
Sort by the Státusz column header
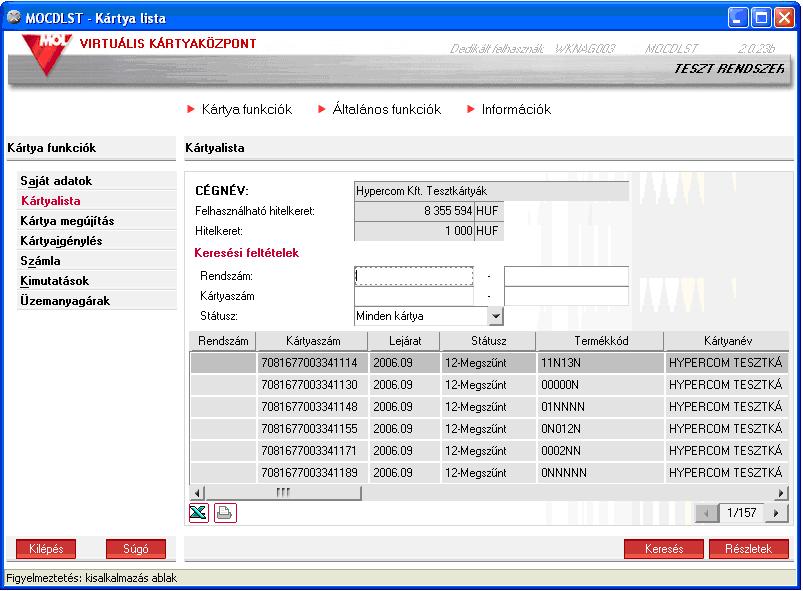(x=489, y=341)
